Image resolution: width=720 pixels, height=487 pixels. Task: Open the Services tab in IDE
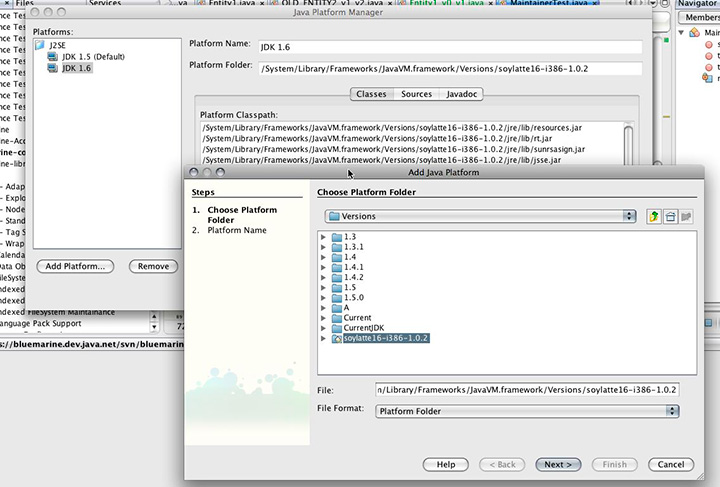click(x=105, y=3)
